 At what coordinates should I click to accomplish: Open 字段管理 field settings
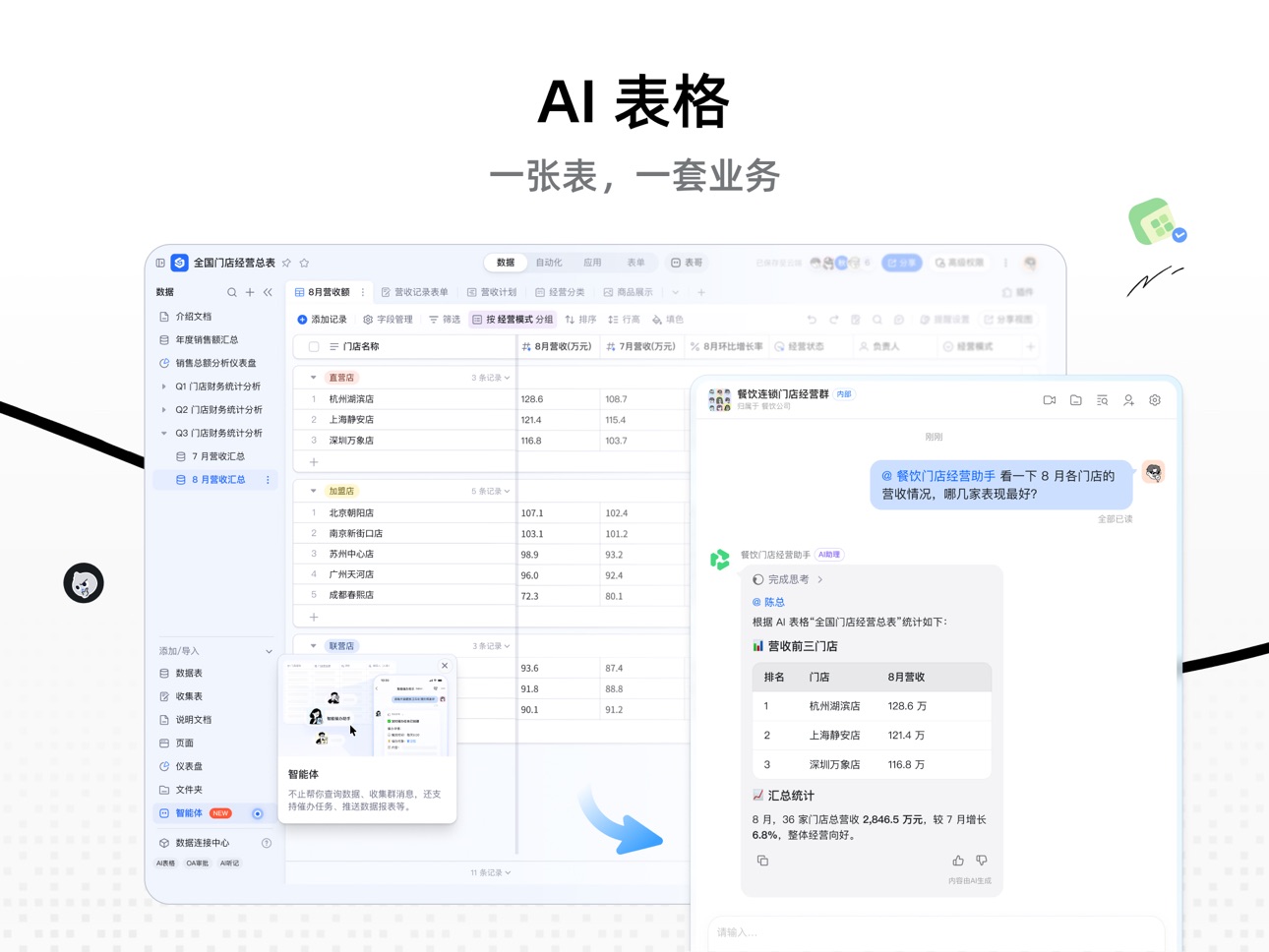[x=388, y=320]
